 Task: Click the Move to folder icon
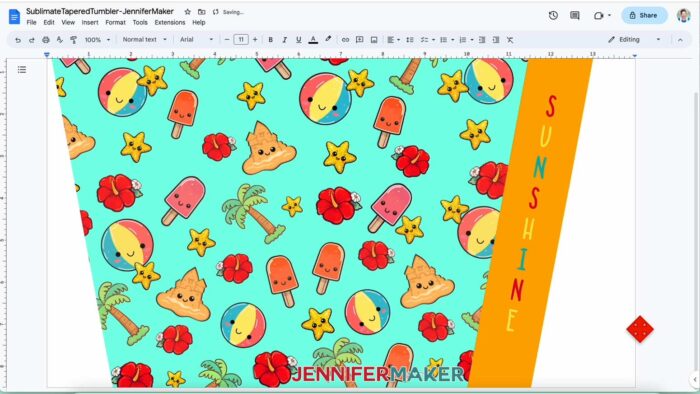click(x=202, y=12)
